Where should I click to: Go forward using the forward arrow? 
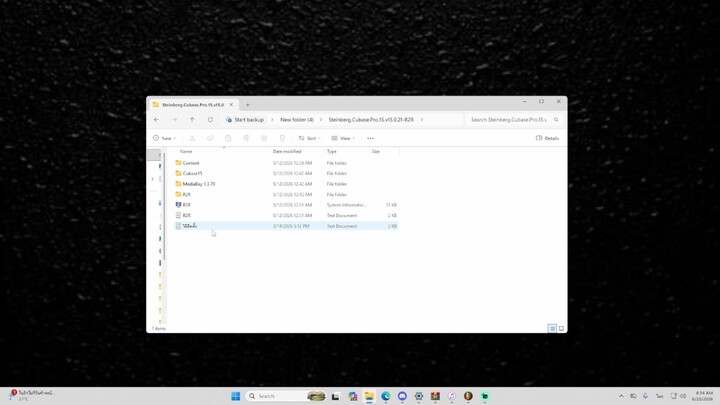(174, 119)
